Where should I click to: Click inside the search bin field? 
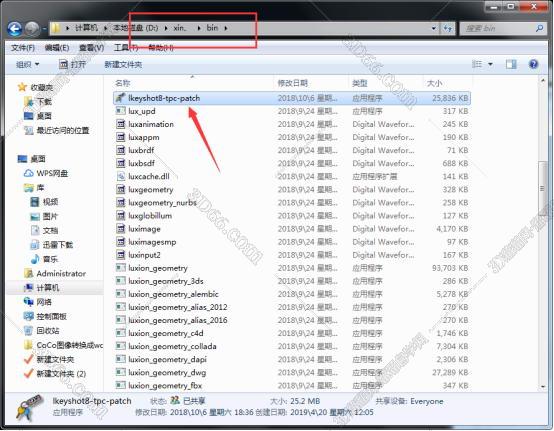point(496,28)
